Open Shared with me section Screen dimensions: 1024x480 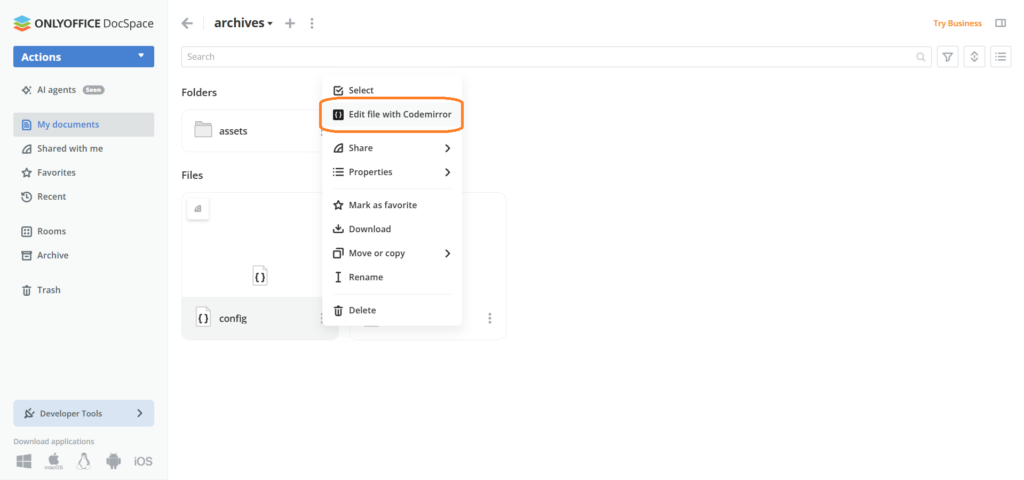coord(70,149)
